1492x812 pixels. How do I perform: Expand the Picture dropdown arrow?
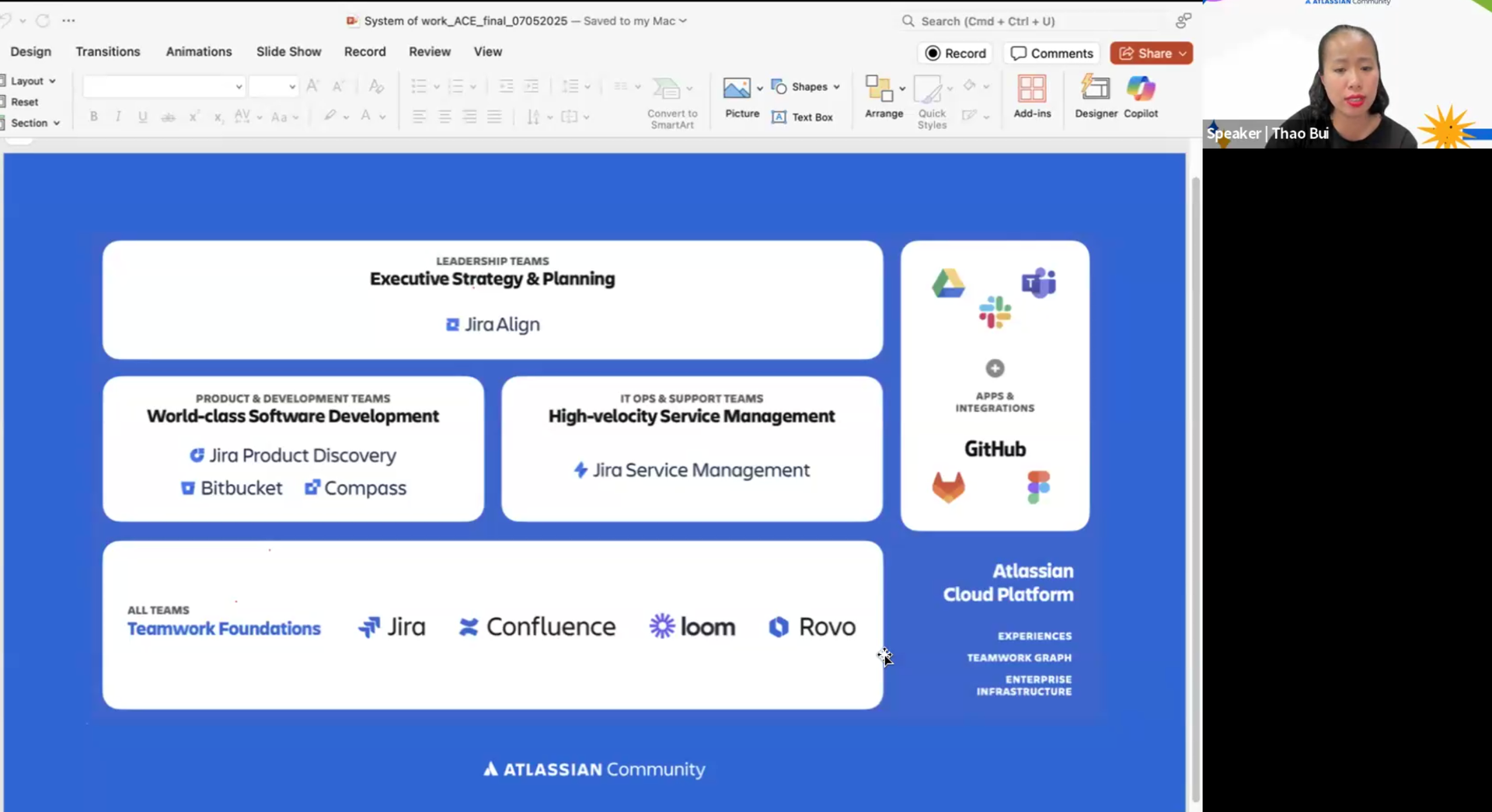click(759, 89)
